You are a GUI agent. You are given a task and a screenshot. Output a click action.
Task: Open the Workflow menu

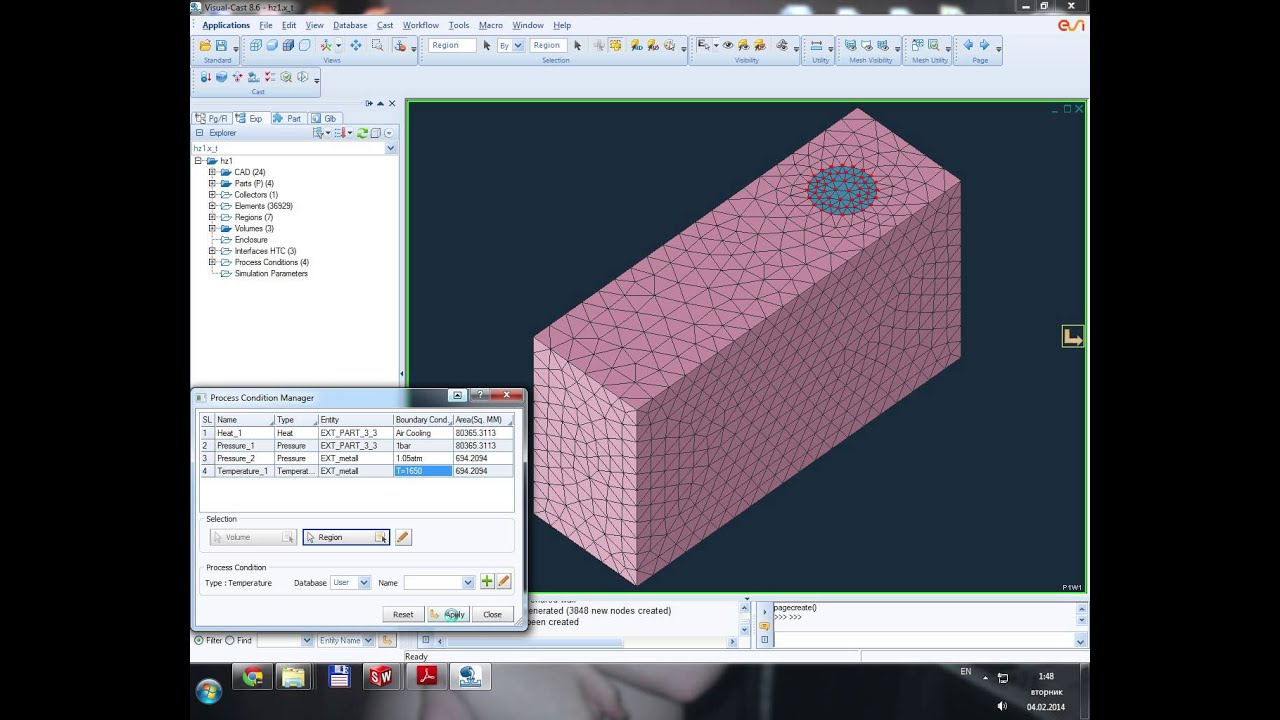click(421, 25)
